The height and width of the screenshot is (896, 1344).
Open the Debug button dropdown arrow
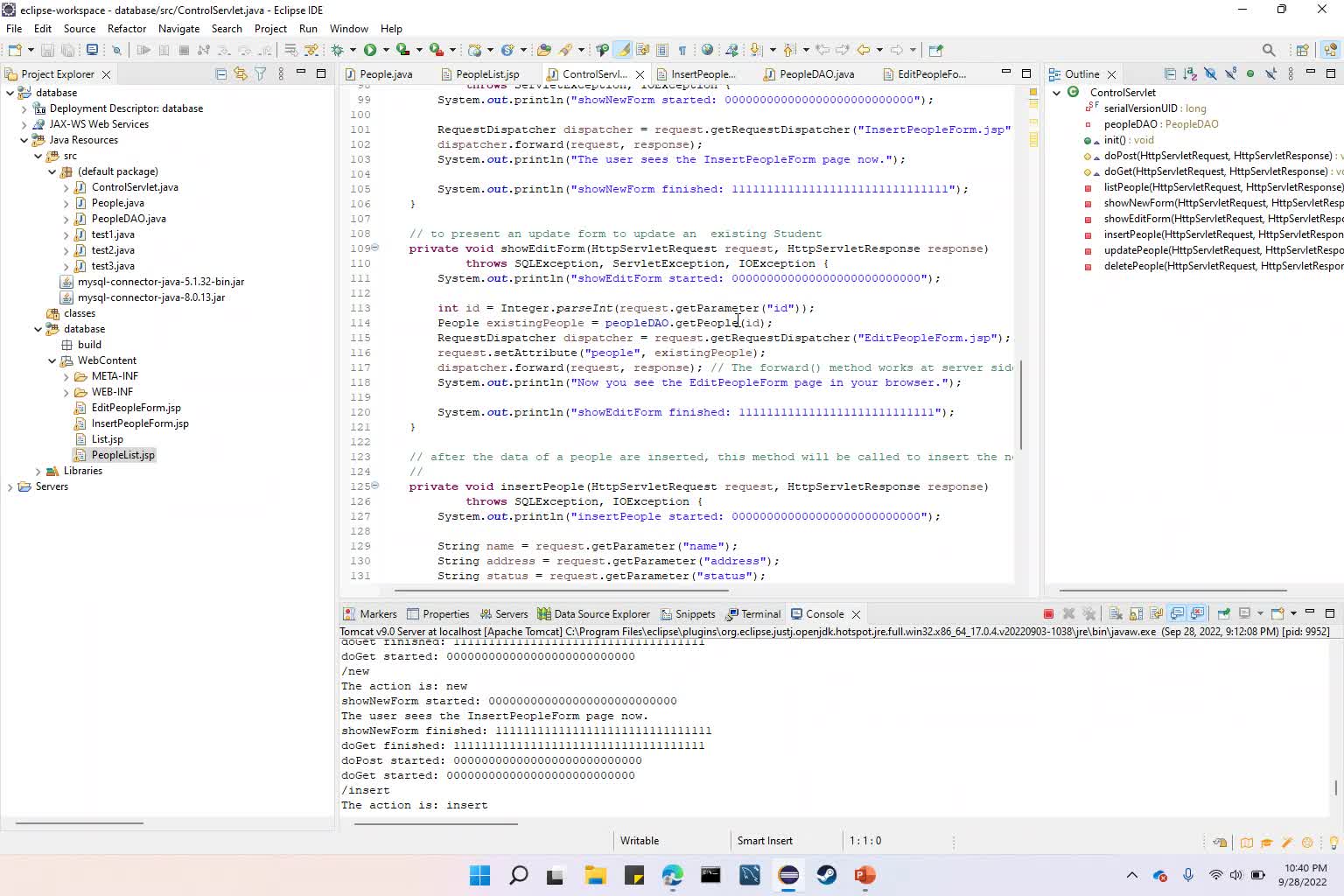(x=353, y=50)
